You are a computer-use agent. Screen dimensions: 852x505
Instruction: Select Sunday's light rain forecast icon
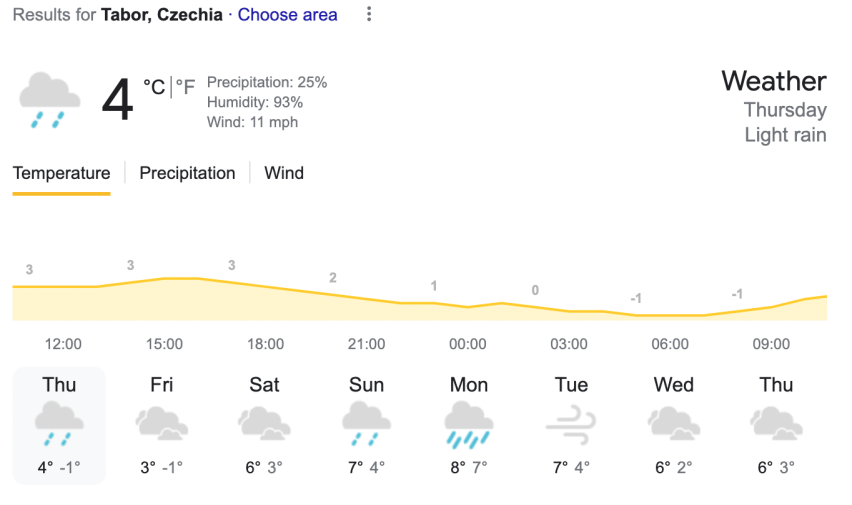366,424
